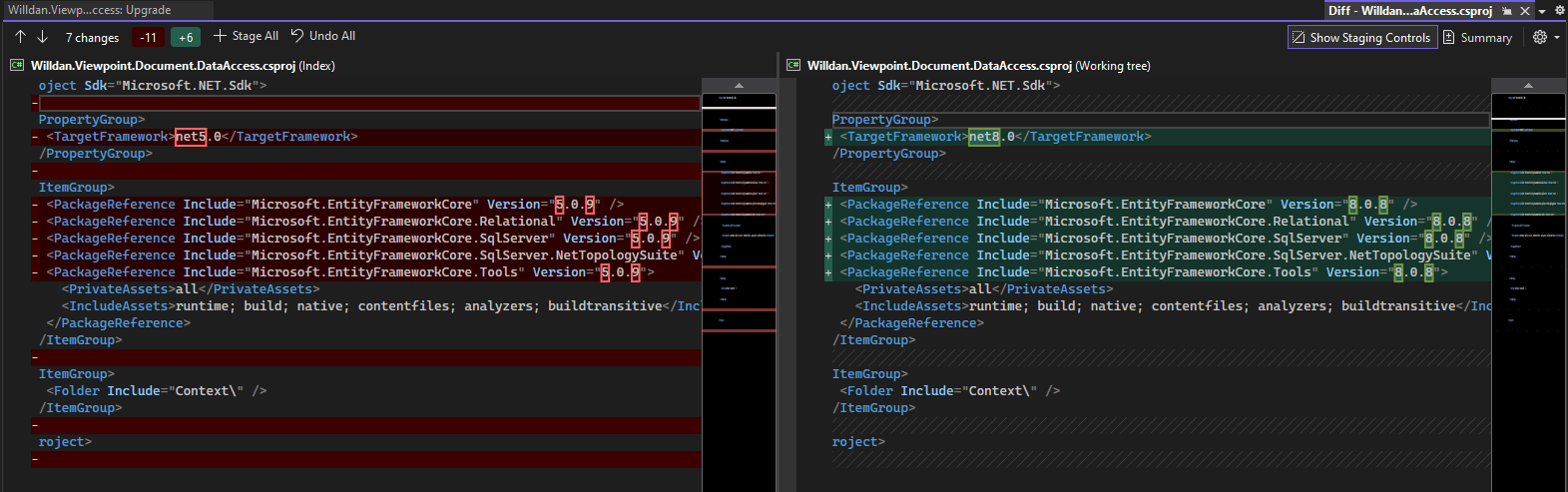Click the Undo All arrow icon
The width and height of the screenshot is (1568, 492).
[297, 36]
